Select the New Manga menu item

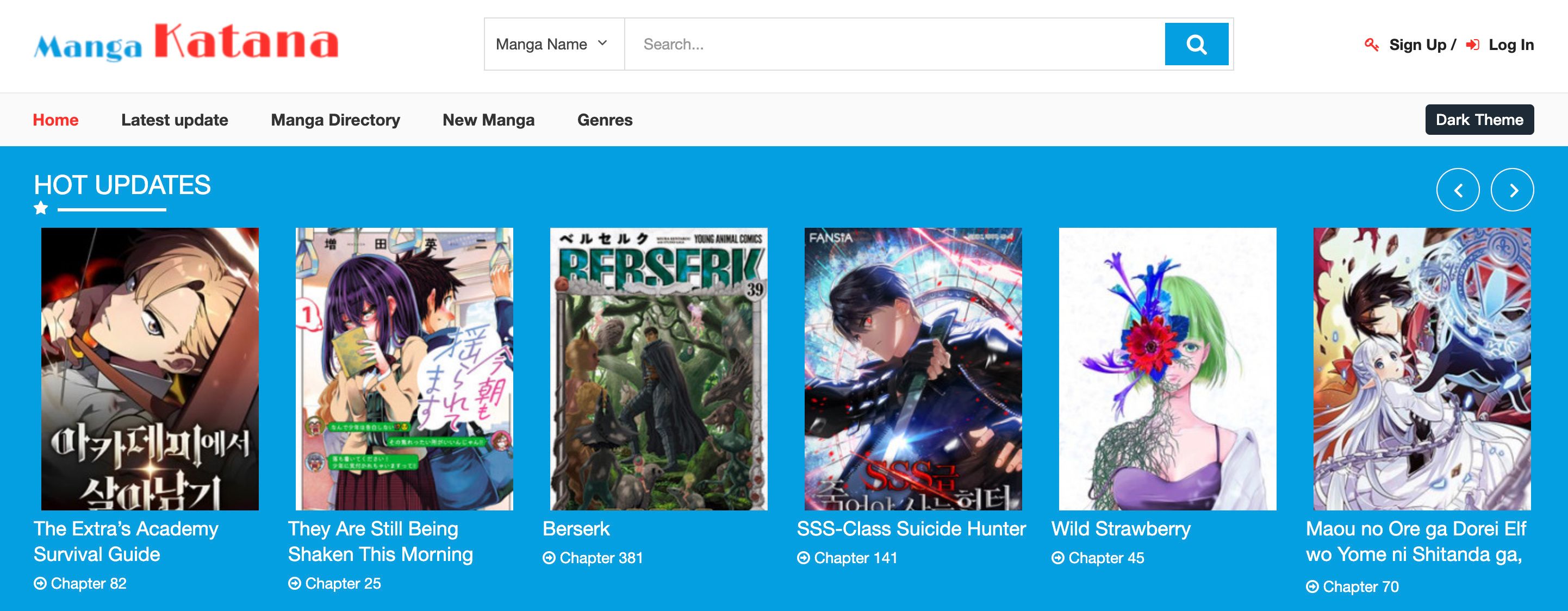pos(488,120)
